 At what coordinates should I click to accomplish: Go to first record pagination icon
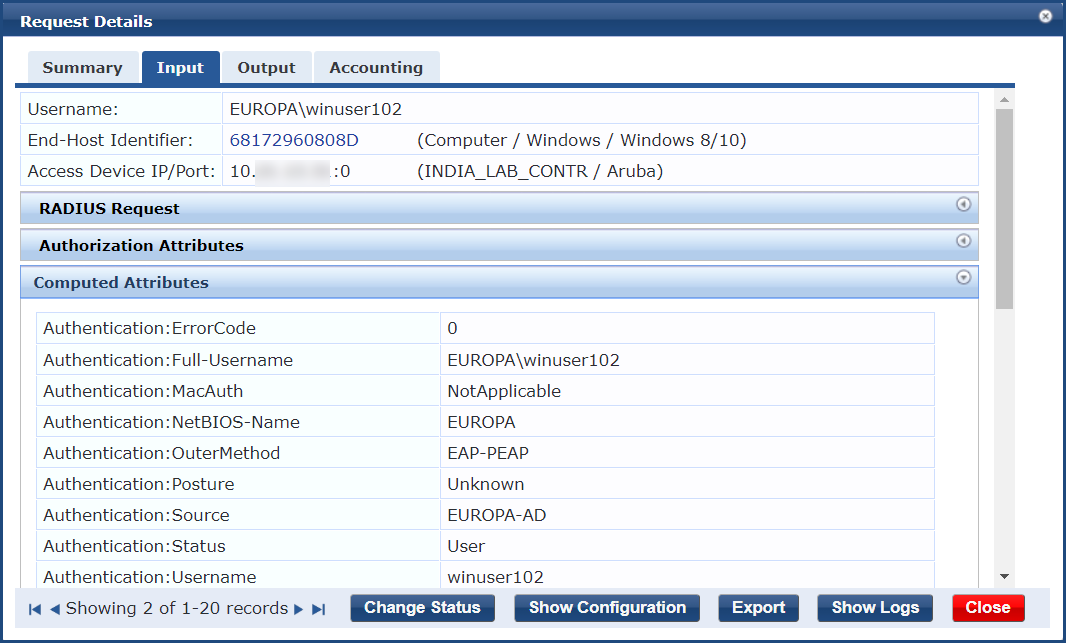[x=35, y=609]
